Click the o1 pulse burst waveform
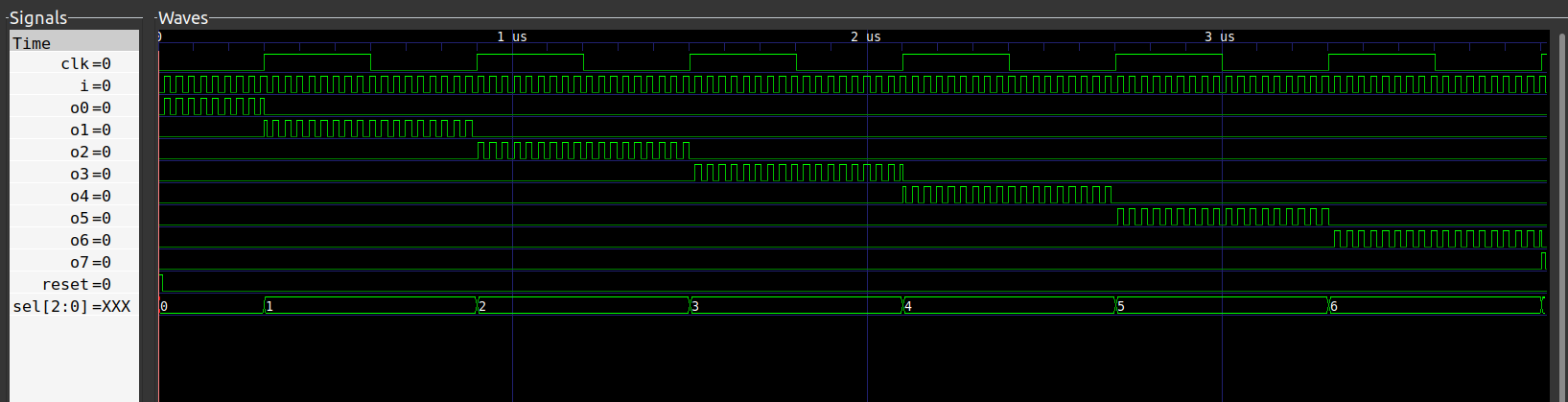The width and height of the screenshot is (1568, 402). pyautogui.click(x=369, y=129)
